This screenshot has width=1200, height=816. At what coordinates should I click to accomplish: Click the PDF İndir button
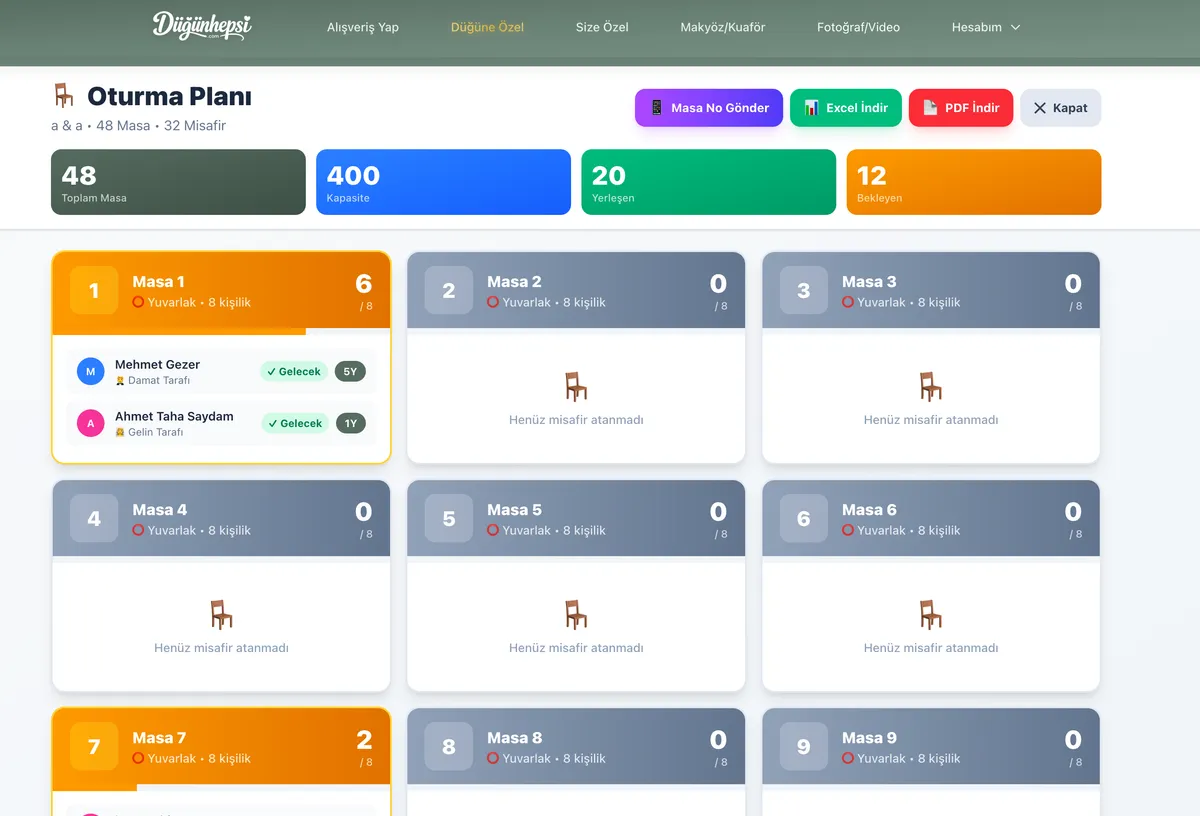(961, 108)
